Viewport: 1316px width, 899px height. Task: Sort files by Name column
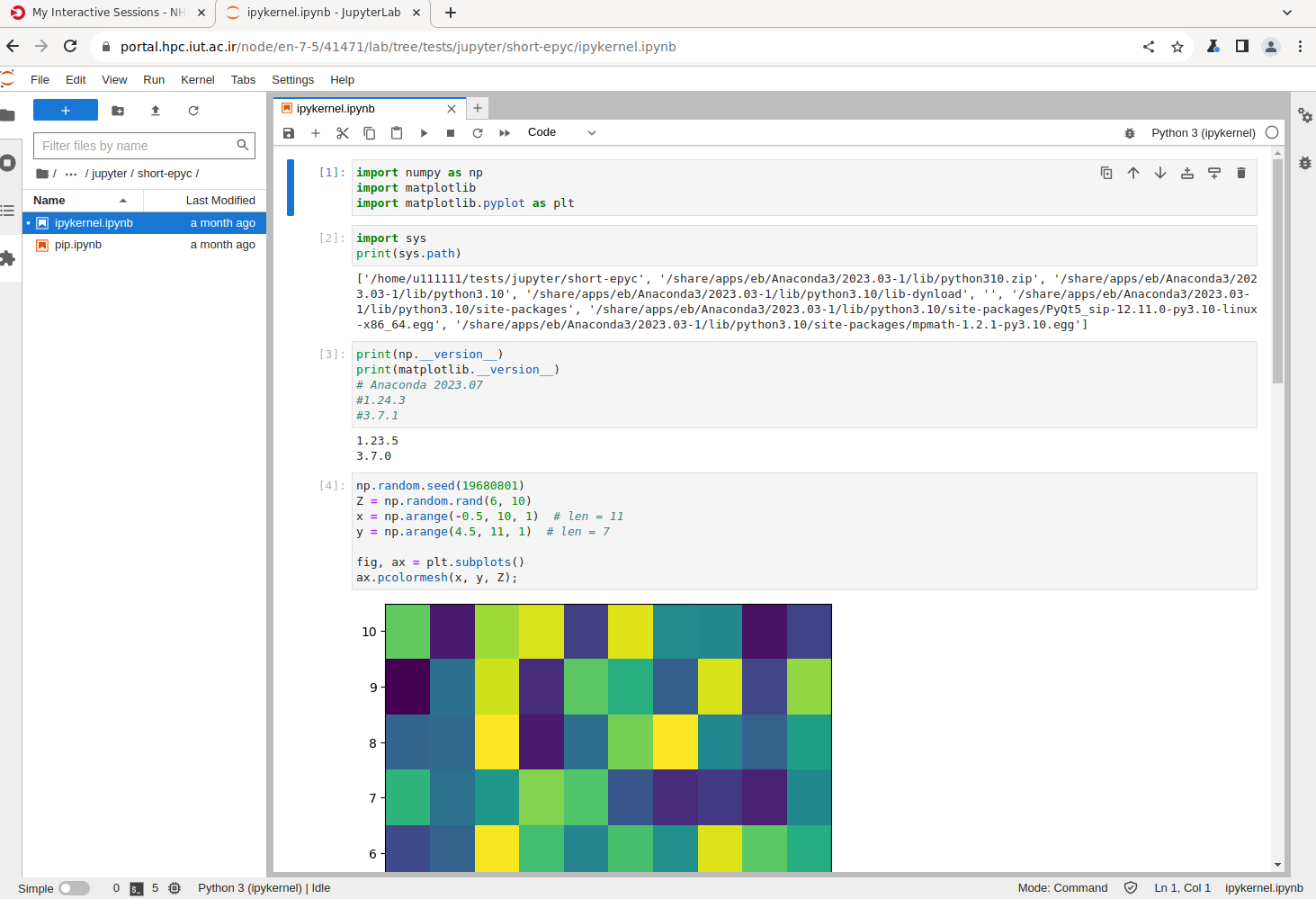83,201
